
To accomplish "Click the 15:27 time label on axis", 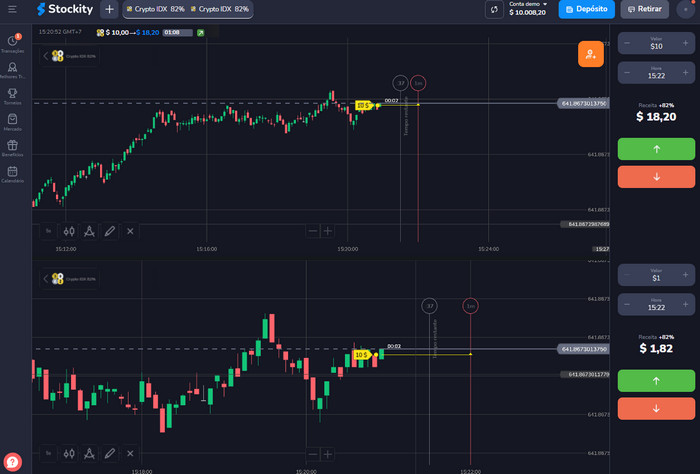I will (601, 249).
